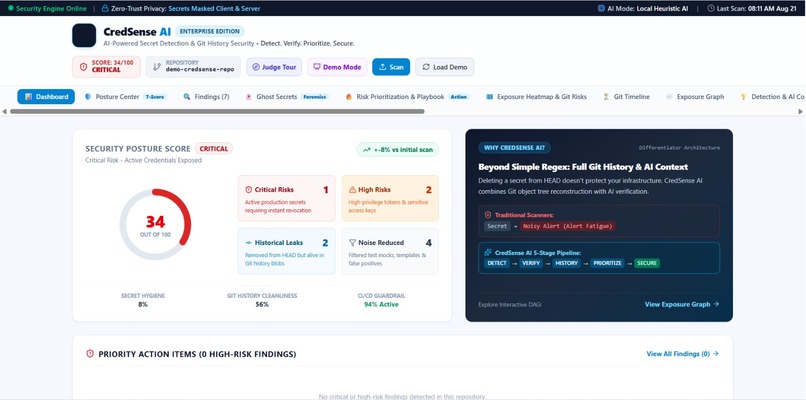This screenshot has width=806, height=400.
Task: Click the VERIFY pipeline stage chip
Action: coord(530,263)
